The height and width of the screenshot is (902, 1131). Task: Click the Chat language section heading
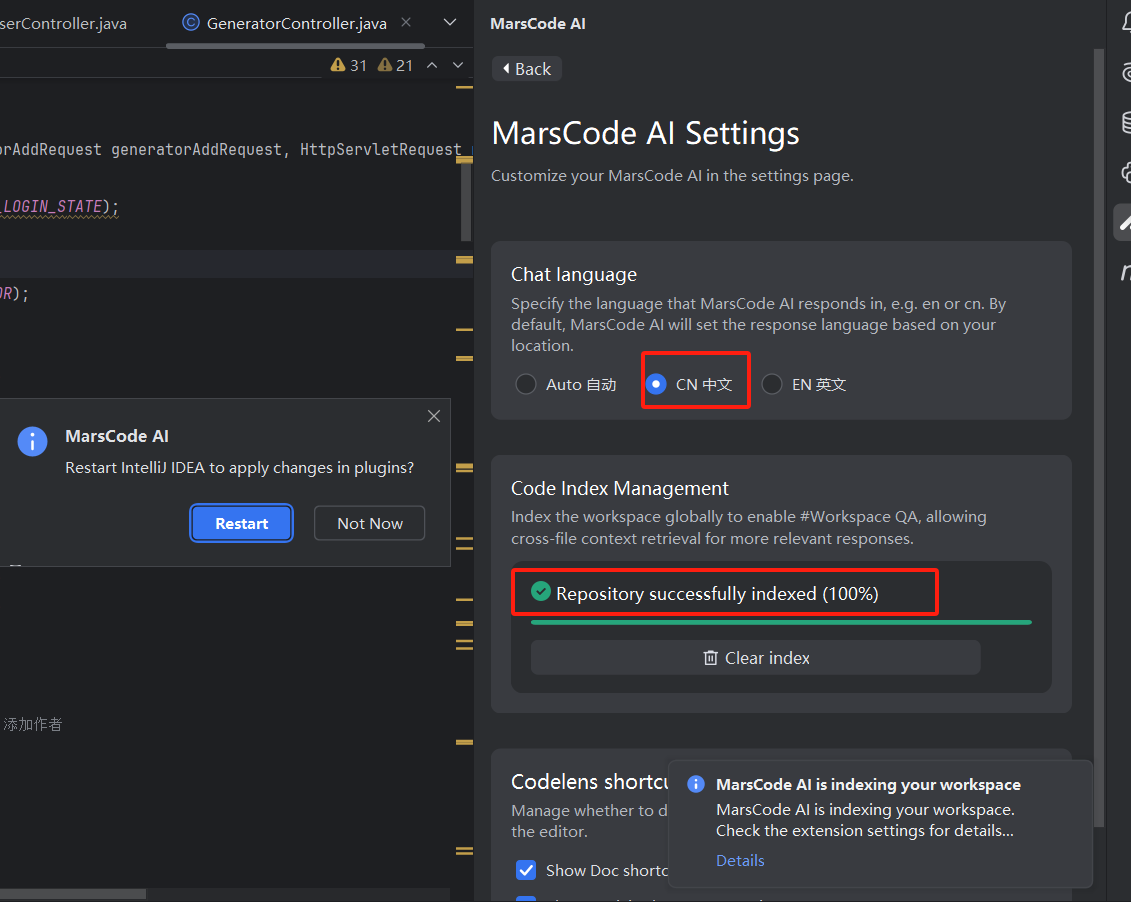pyautogui.click(x=574, y=275)
